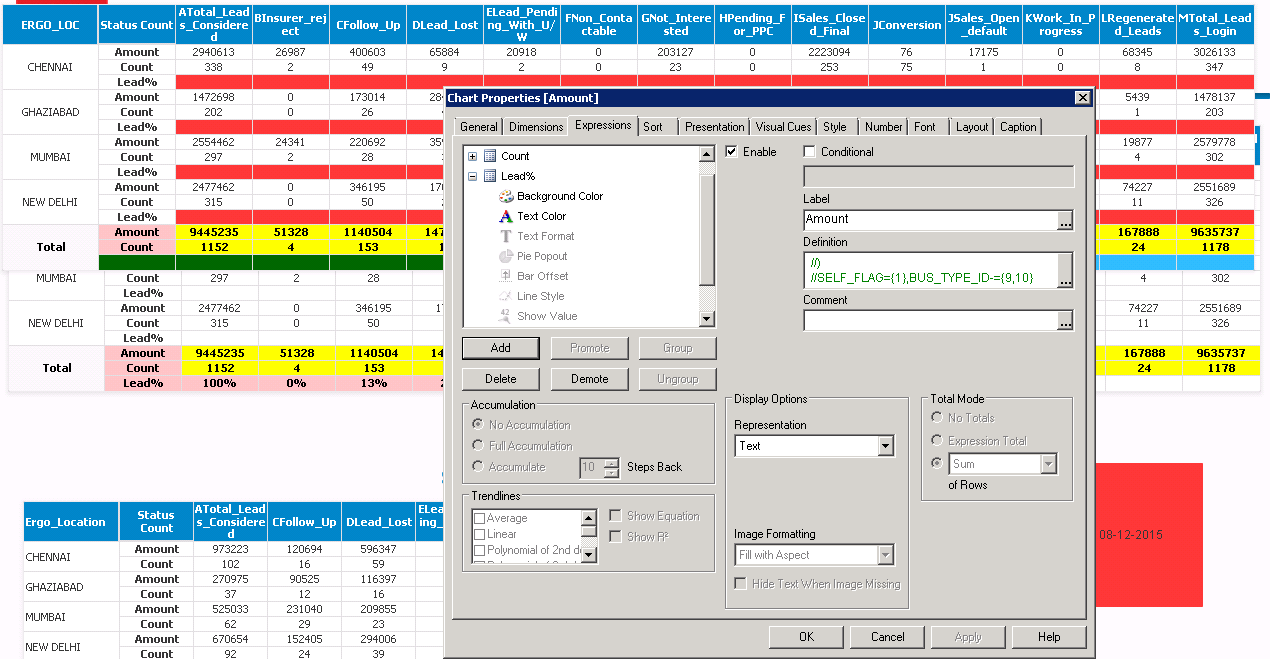Check the Conditional checkbox
Image resolution: width=1270 pixels, height=659 pixels.
pos(810,152)
